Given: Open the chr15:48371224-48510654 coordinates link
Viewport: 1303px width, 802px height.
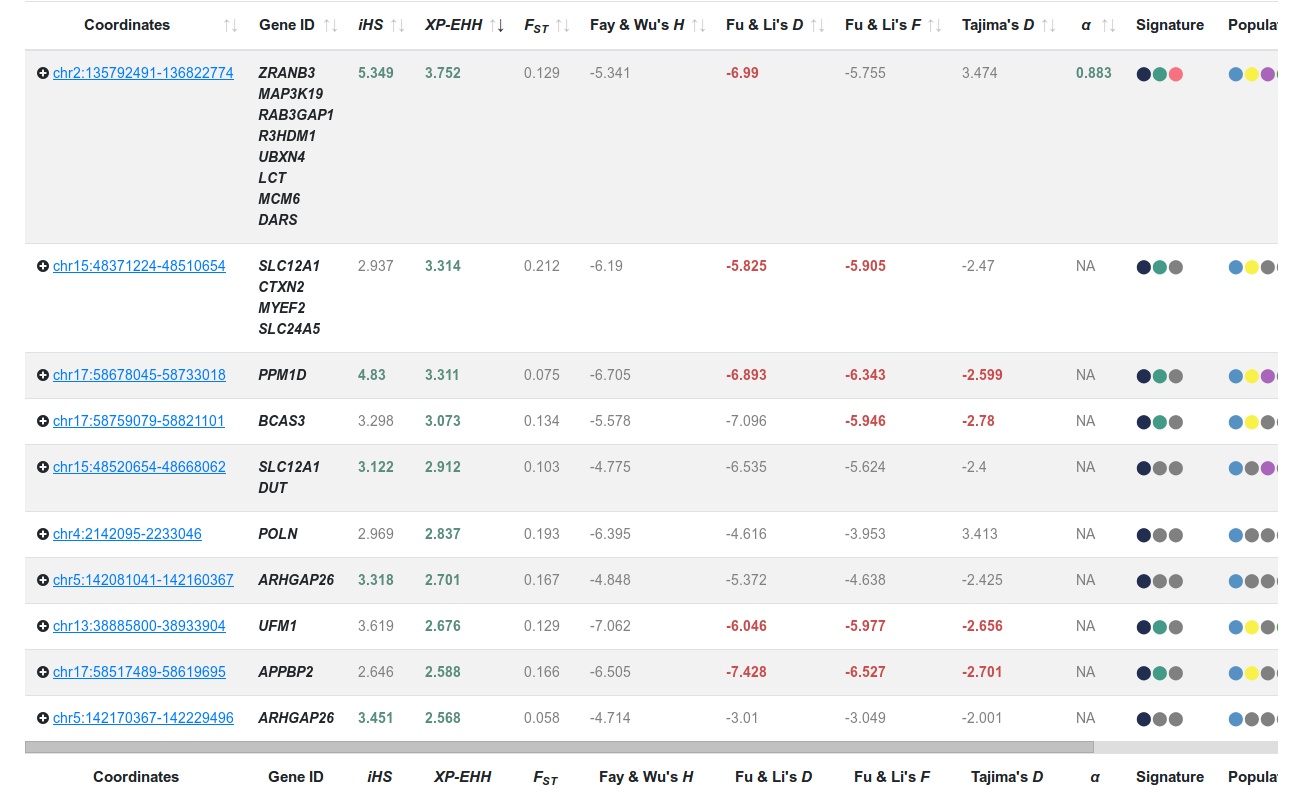Looking at the screenshot, I should click(139, 266).
